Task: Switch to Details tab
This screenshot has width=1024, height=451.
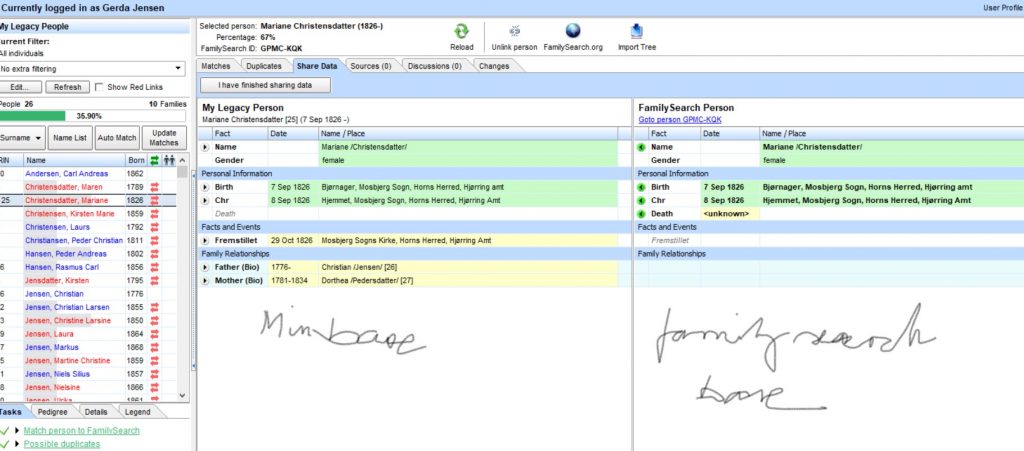Action: click(95, 412)
